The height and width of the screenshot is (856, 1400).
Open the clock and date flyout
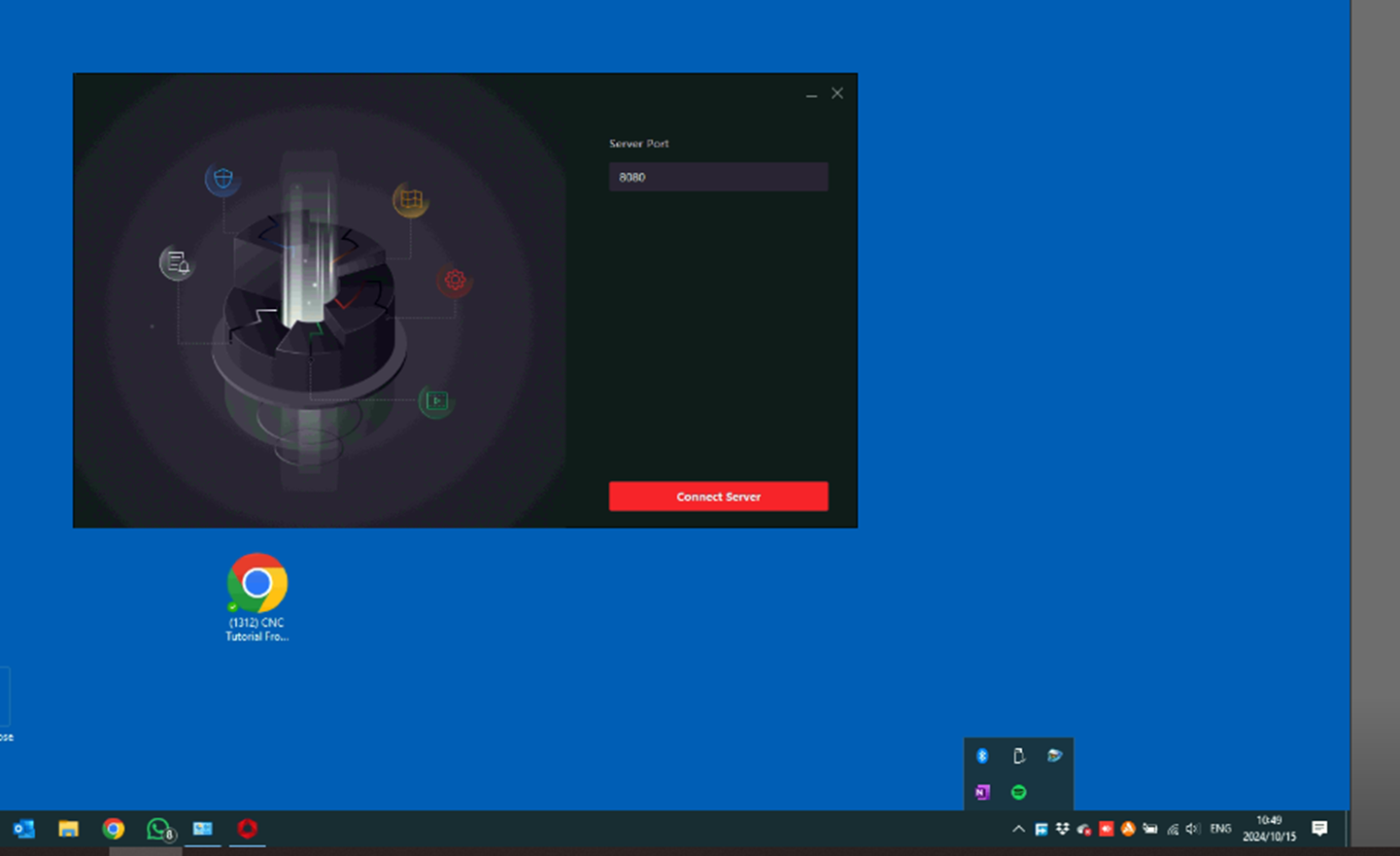click(x=1269, y=829)
